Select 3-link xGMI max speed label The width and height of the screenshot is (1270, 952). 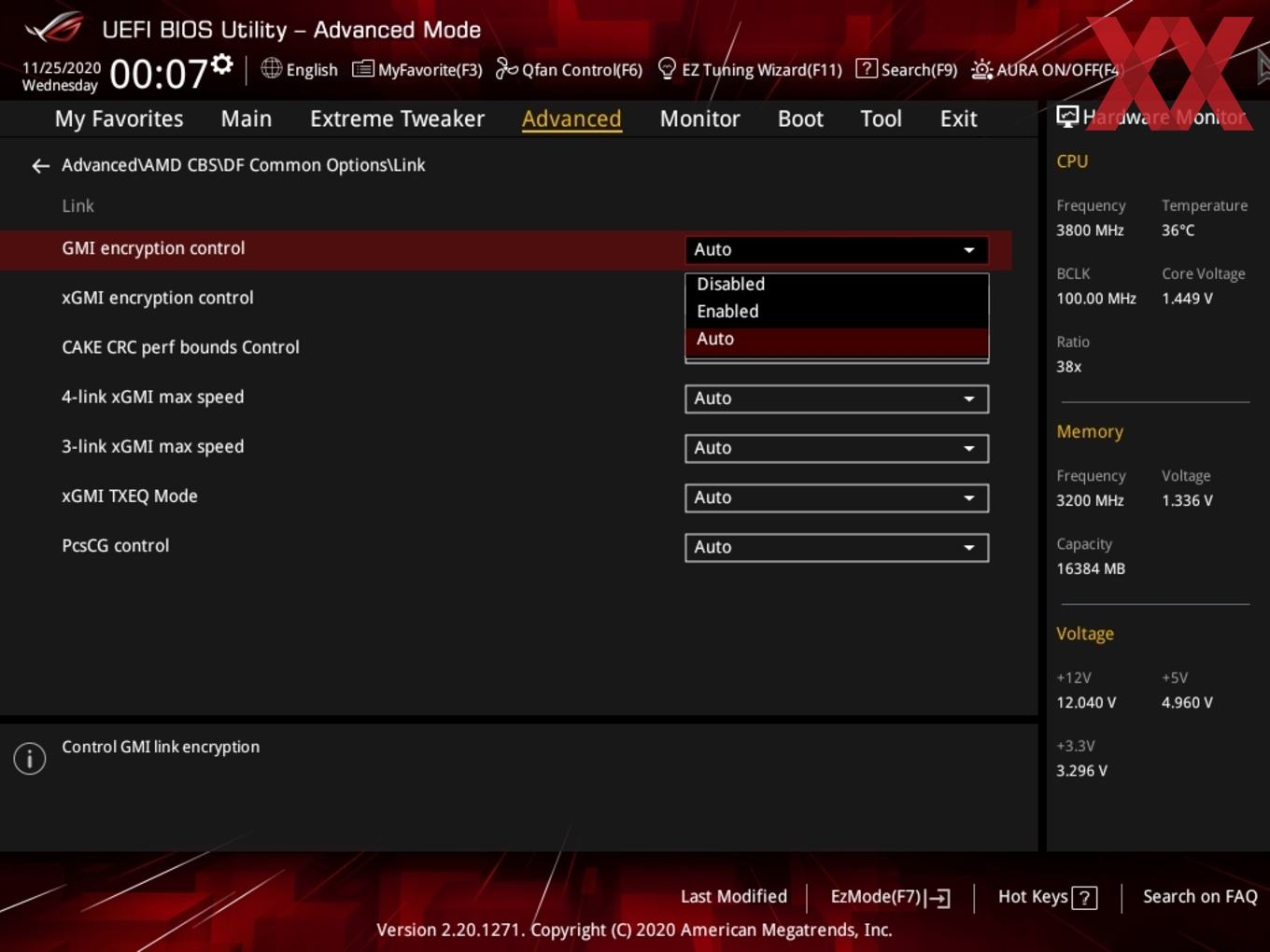point(152,446)
